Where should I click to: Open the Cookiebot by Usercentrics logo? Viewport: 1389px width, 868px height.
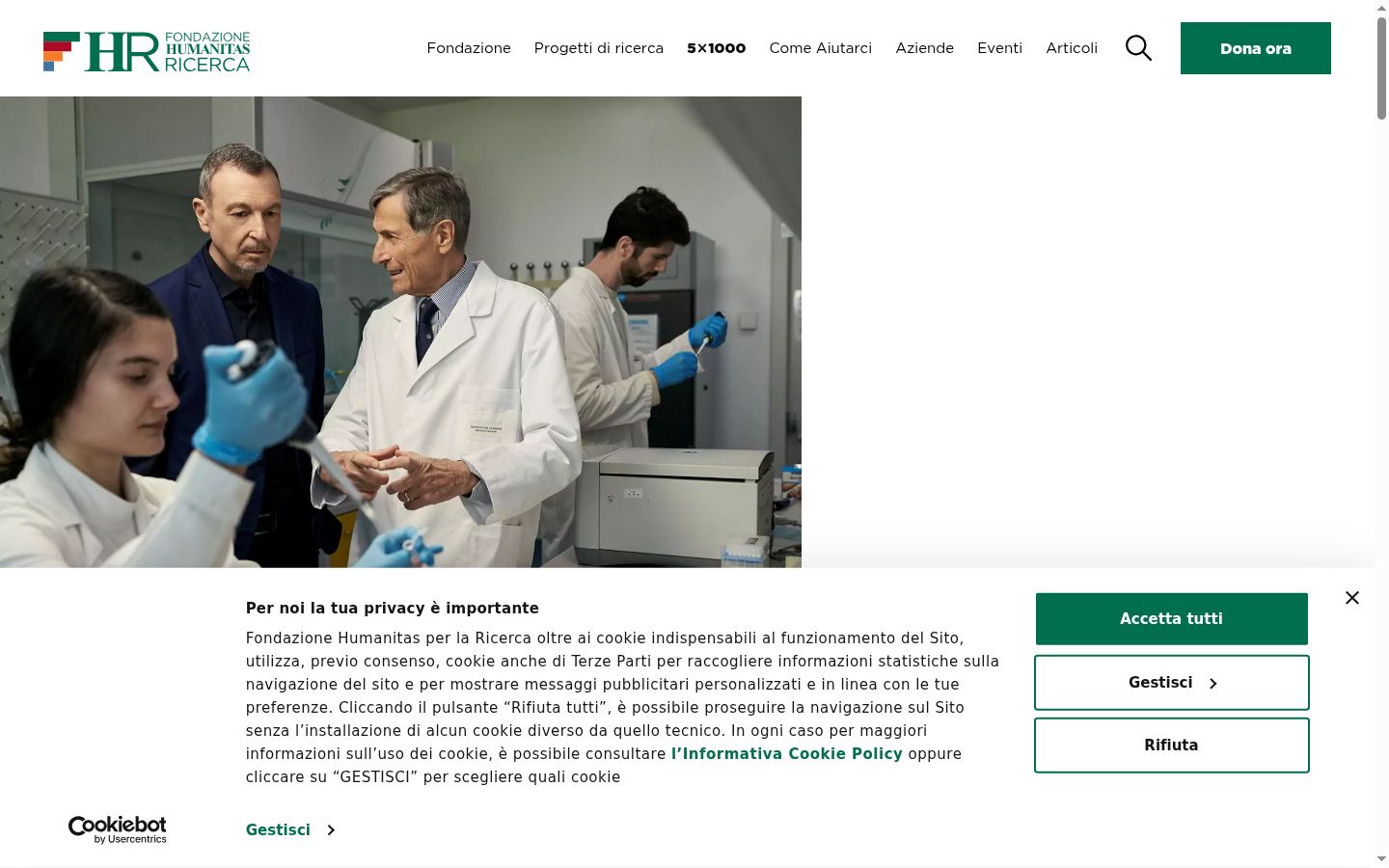(118, 829)
